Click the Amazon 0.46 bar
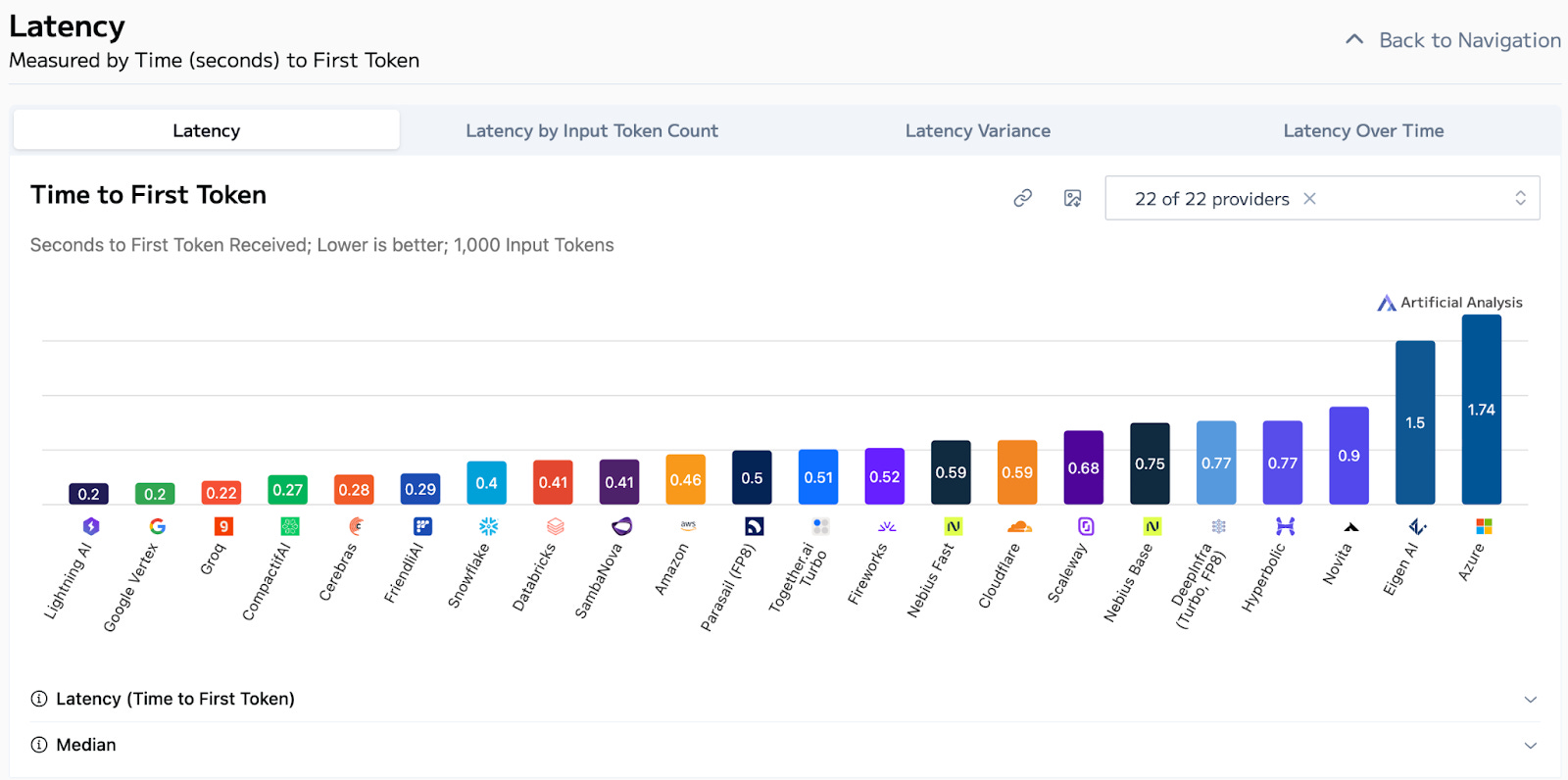Viewport: 1568px width, 780px height. pyautogui.click(x=686, y=480)
